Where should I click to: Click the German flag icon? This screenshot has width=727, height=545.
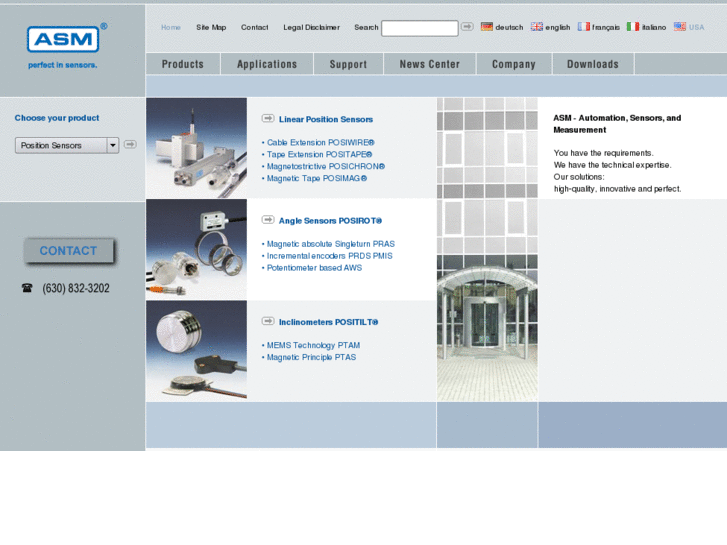click(x=487, y=27)
